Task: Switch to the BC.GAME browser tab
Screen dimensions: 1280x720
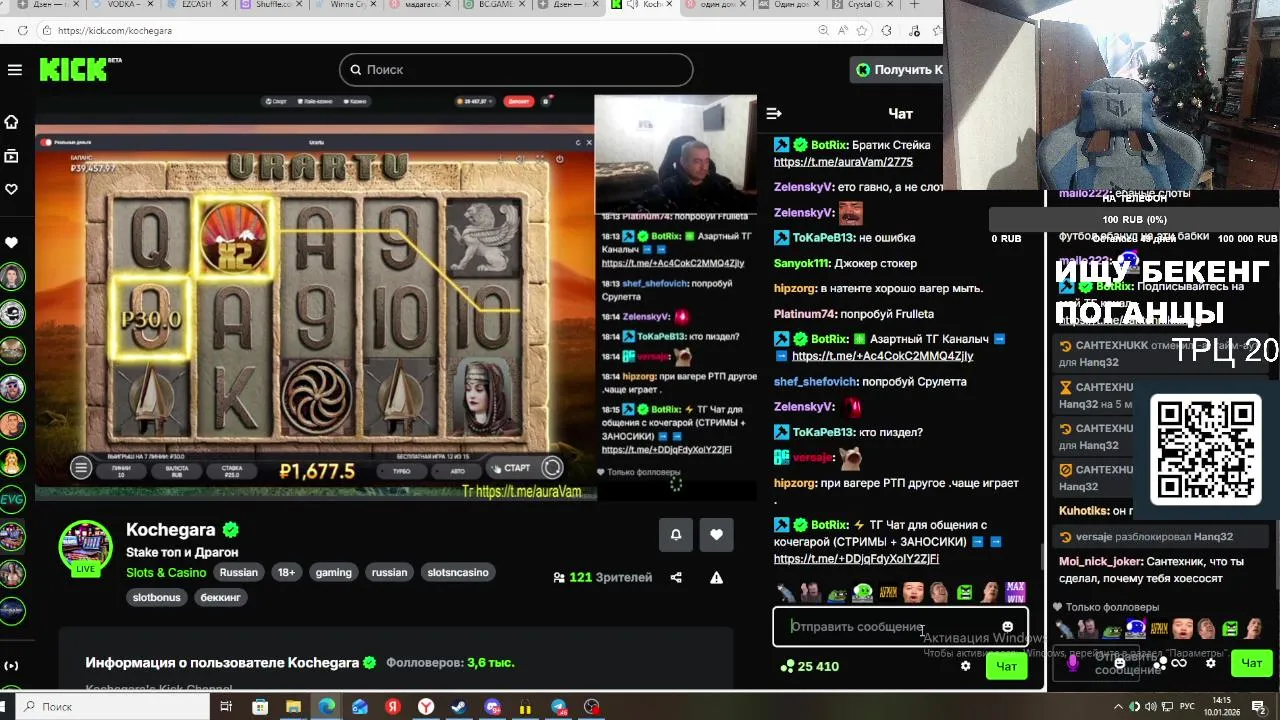Action: (496, 5)
